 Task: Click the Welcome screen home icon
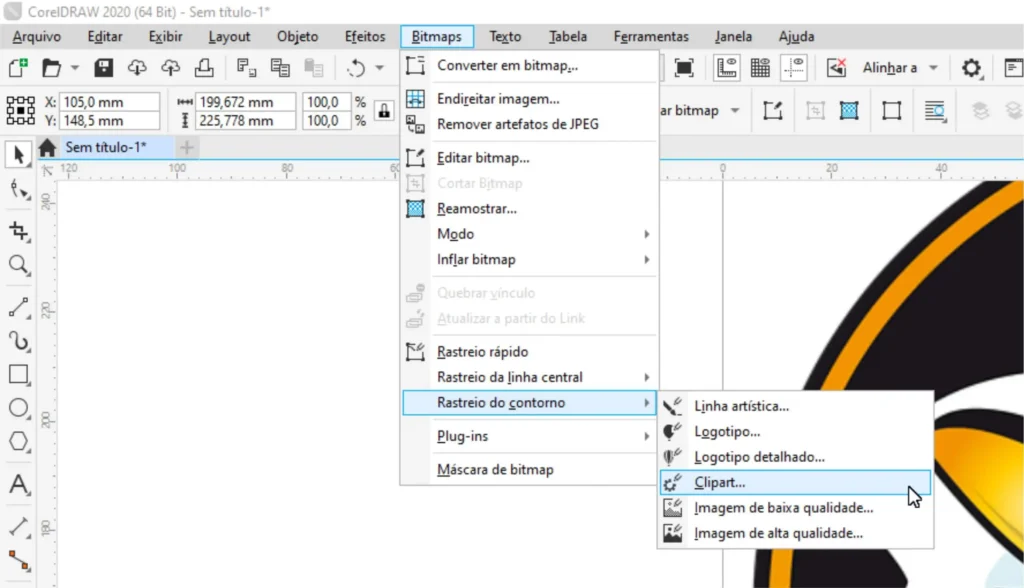click(47, 148)
